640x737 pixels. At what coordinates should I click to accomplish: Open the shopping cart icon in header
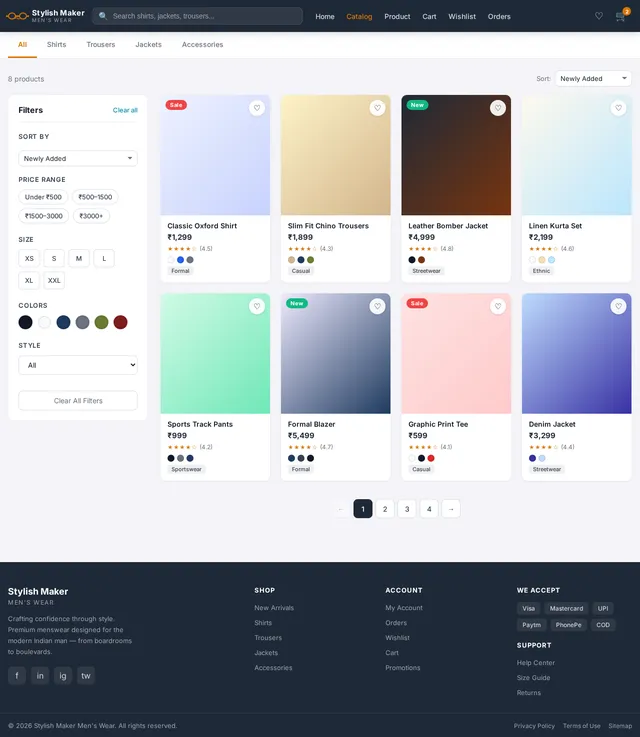coord(620,16)
